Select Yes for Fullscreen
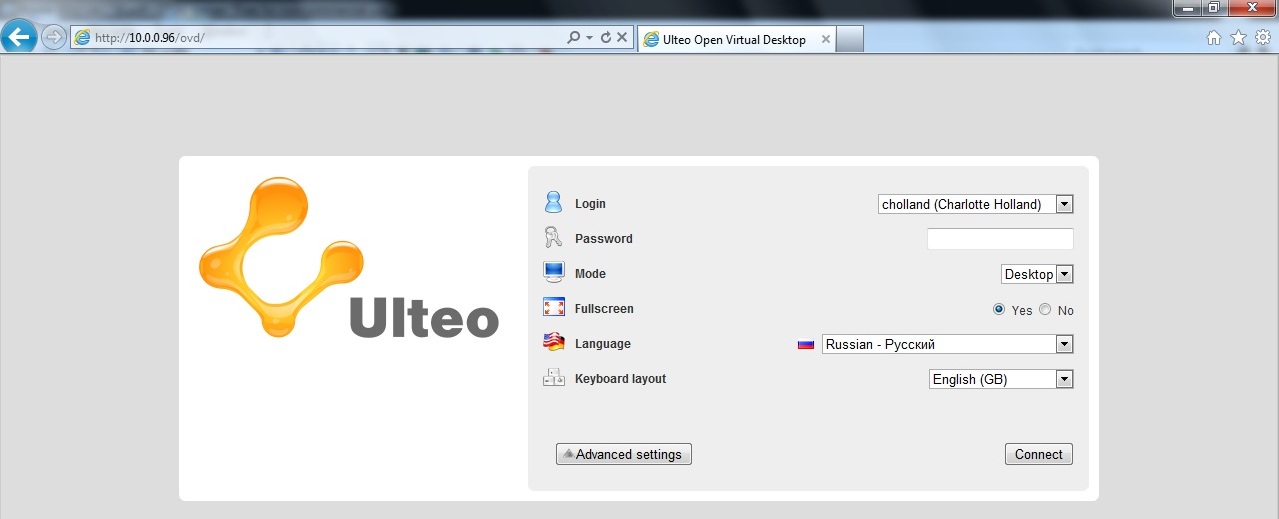This screenshot has width=1279, height=519. [x=999, y=310]
